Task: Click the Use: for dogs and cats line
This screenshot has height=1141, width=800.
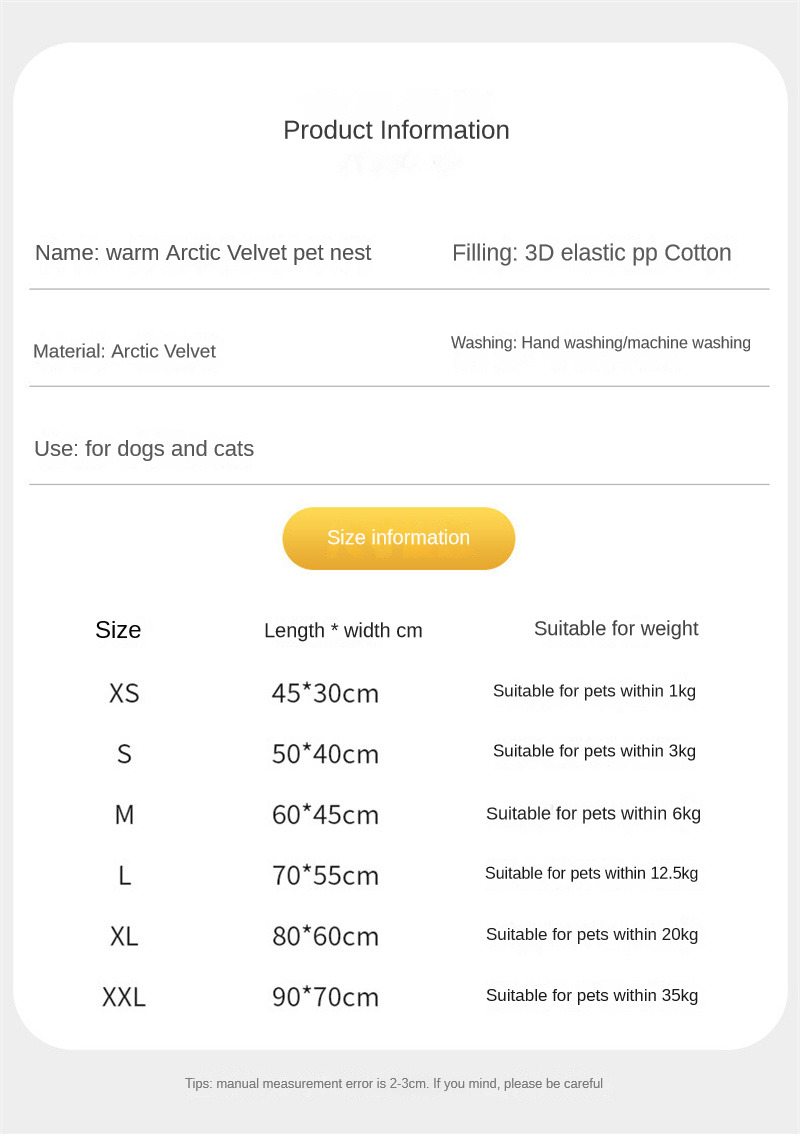Action: click(144, 449)
